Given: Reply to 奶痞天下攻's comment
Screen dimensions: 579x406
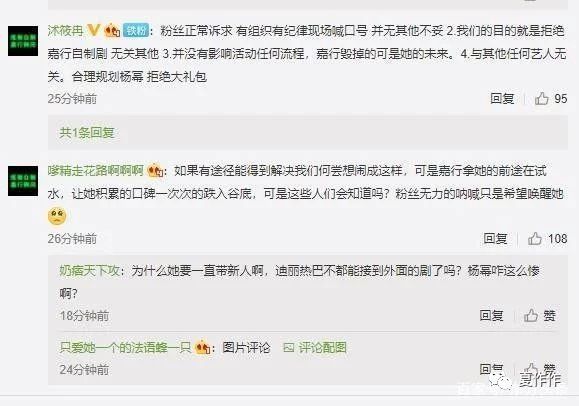Looking at the screenshot, I should (x=491, y=316).
